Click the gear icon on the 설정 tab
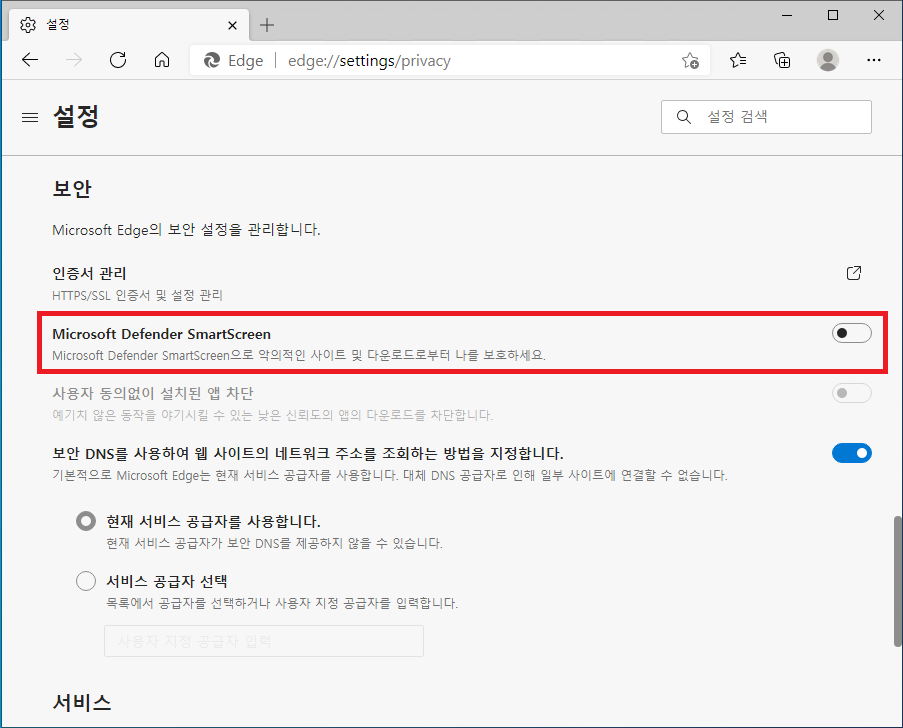 pyautogui.click(x=28, y=25)
